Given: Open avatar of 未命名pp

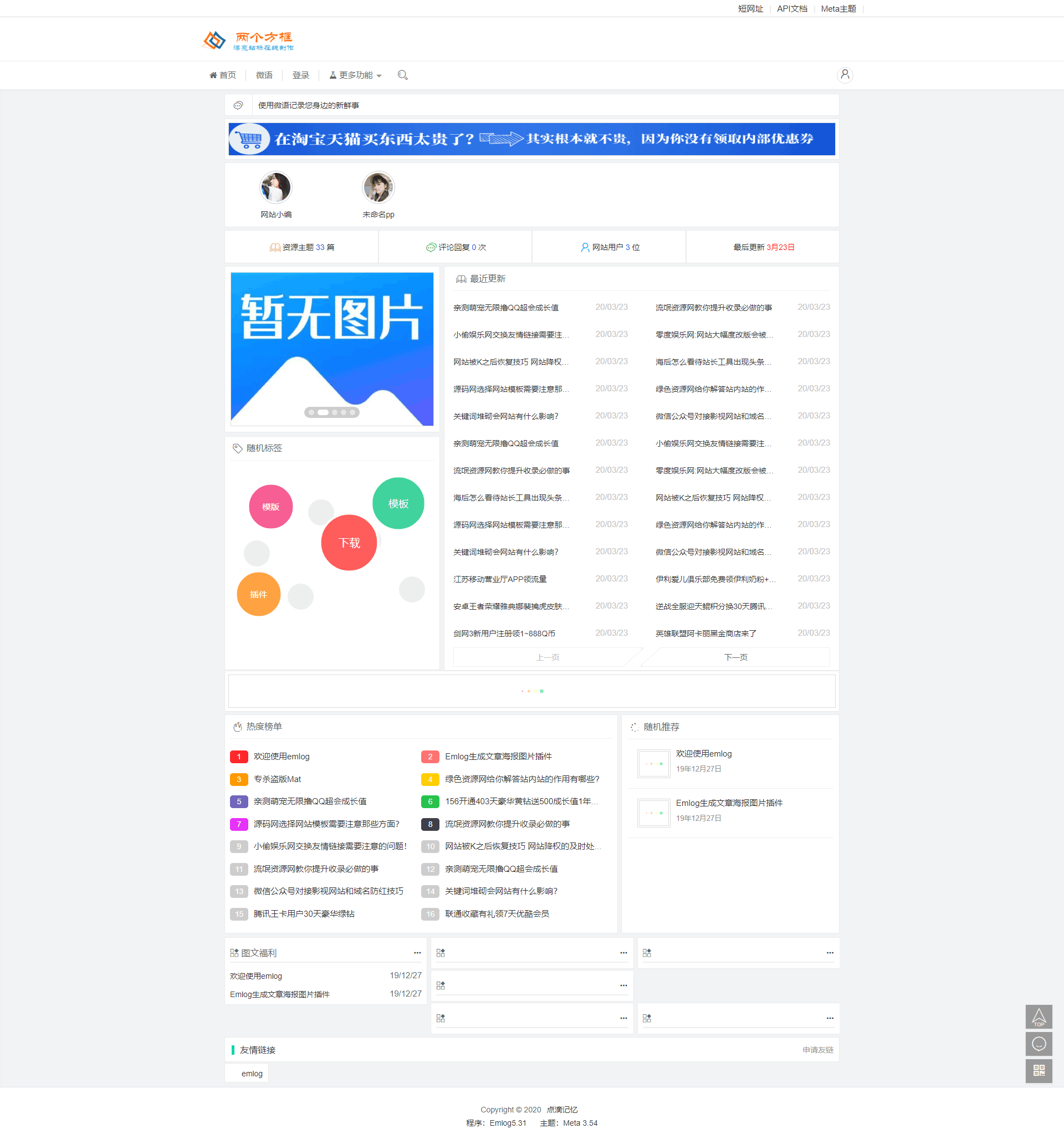Looking at the screenshot, I should (378, 187).
